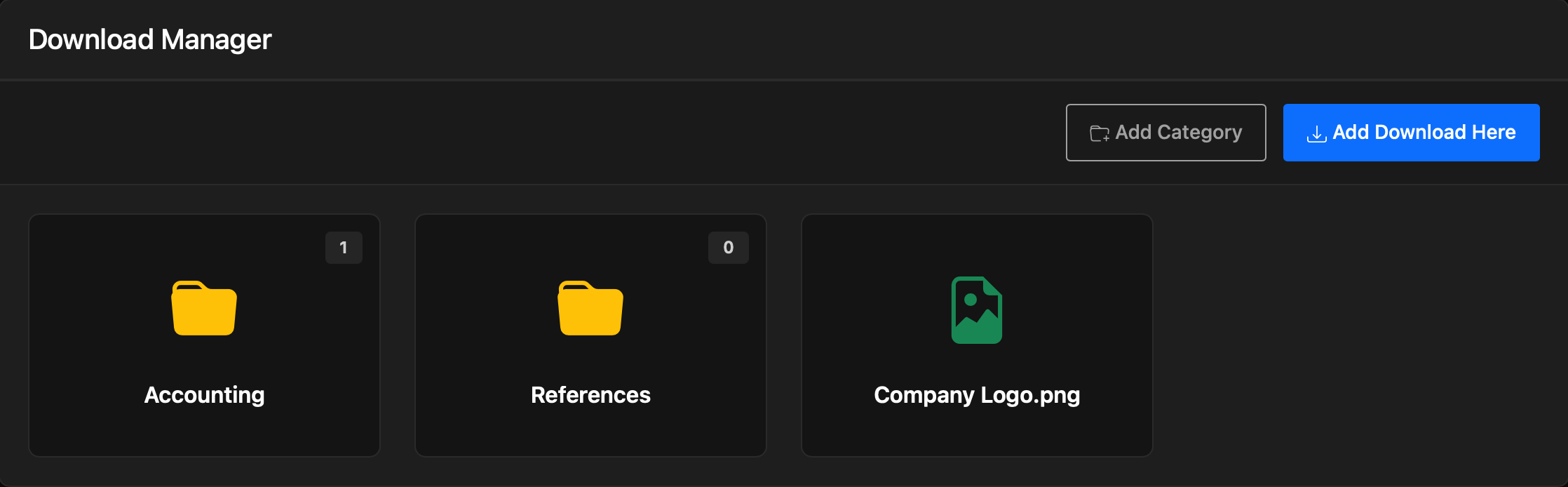Image resolution: width=1568 pixels, height=487 pixels.
Task: Click the Download Manager page heading
Action: tap(150, 40)
